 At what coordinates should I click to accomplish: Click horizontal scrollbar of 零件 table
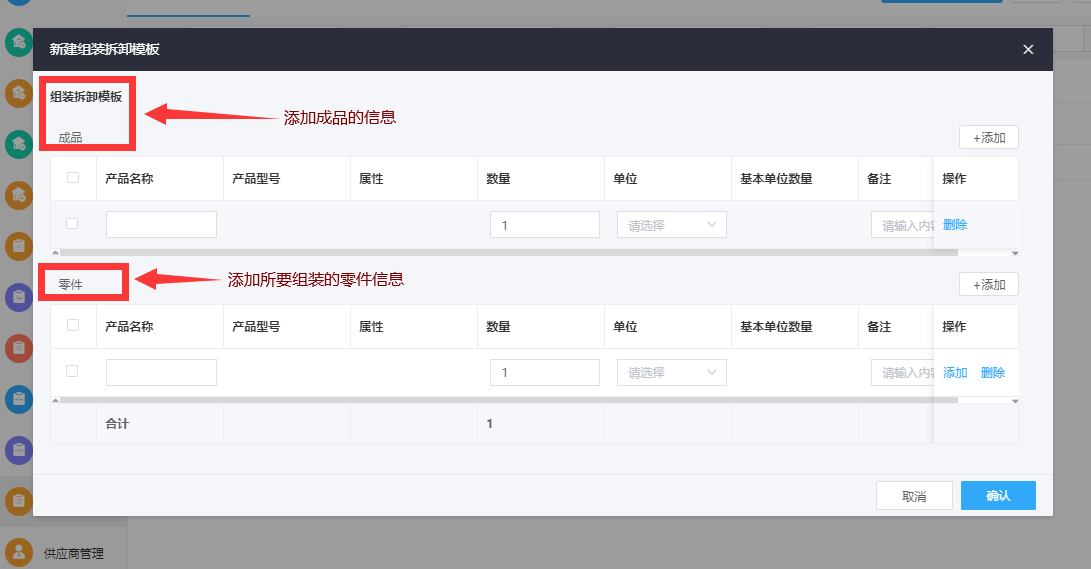tap(509, 400)
